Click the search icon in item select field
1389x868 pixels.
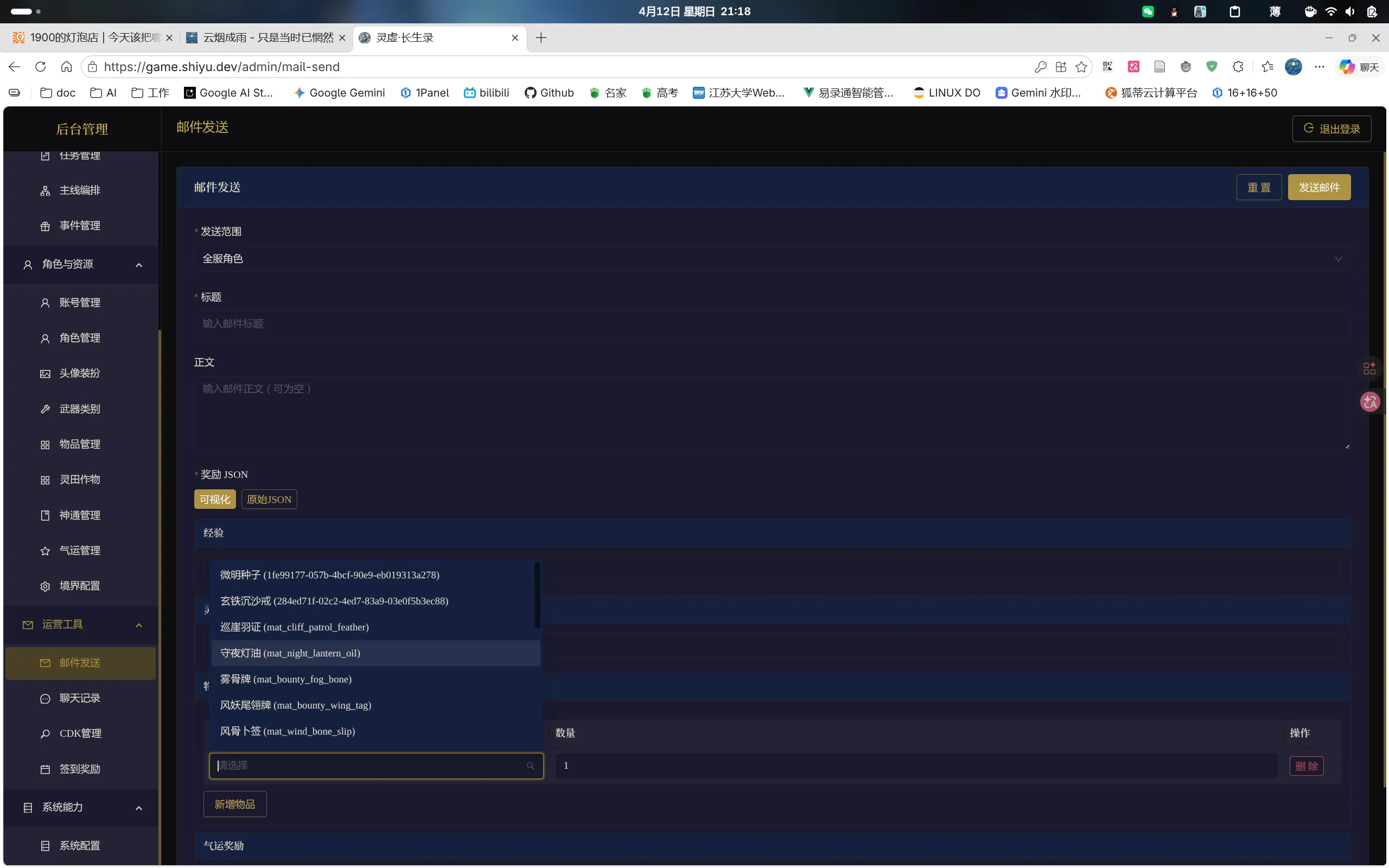(x=530, y=766)
